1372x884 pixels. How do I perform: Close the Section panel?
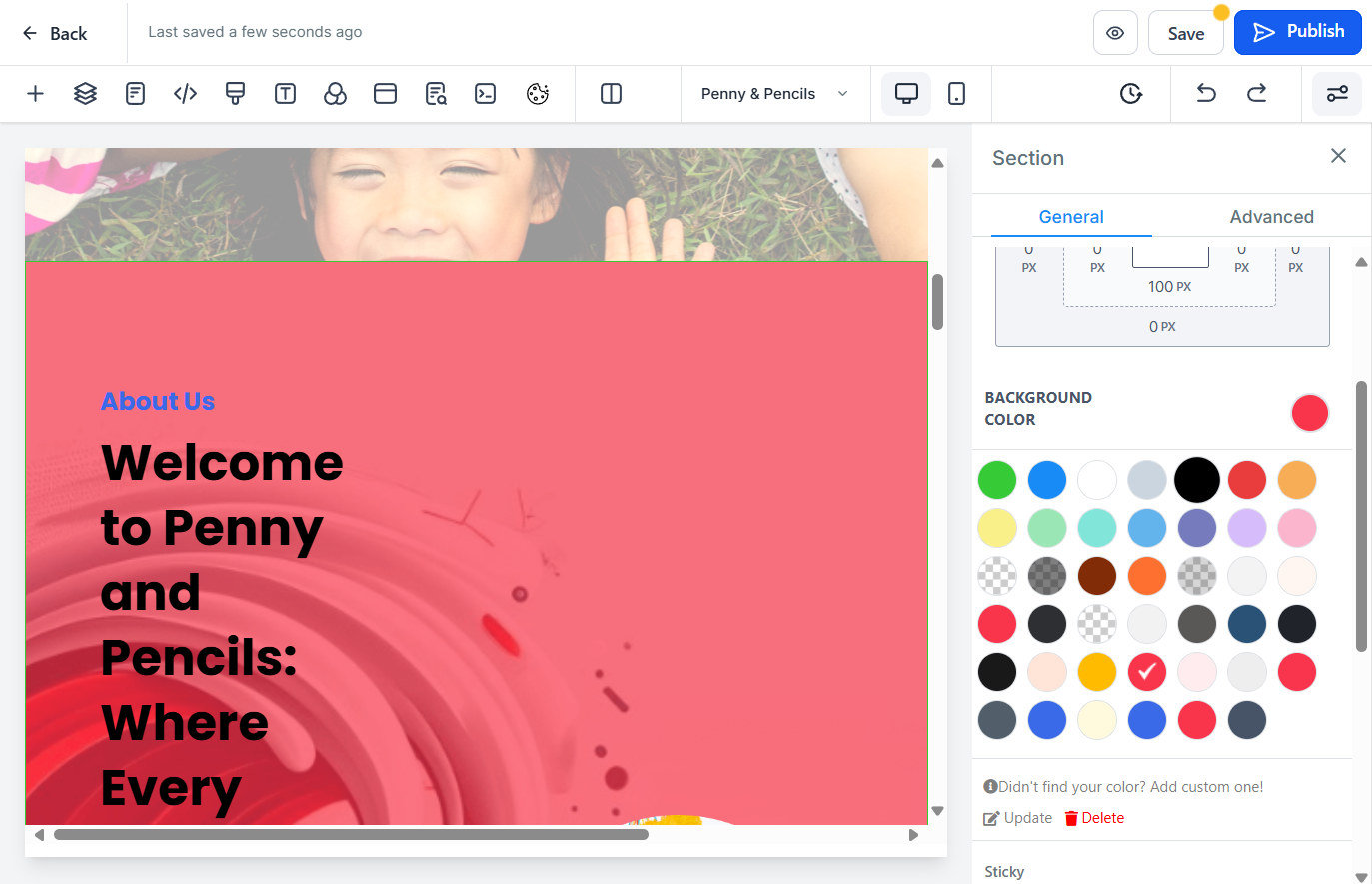(1339, 156)
